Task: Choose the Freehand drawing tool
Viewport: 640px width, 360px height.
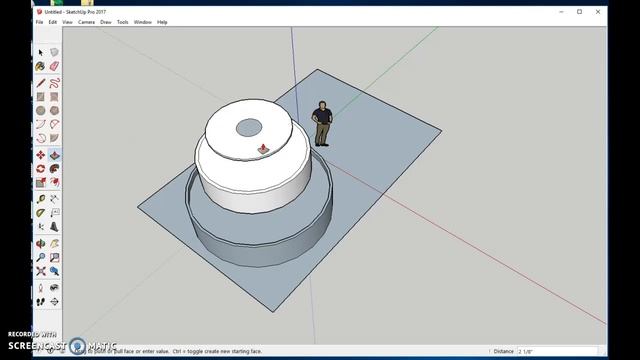Action: (x=54, y=83)
